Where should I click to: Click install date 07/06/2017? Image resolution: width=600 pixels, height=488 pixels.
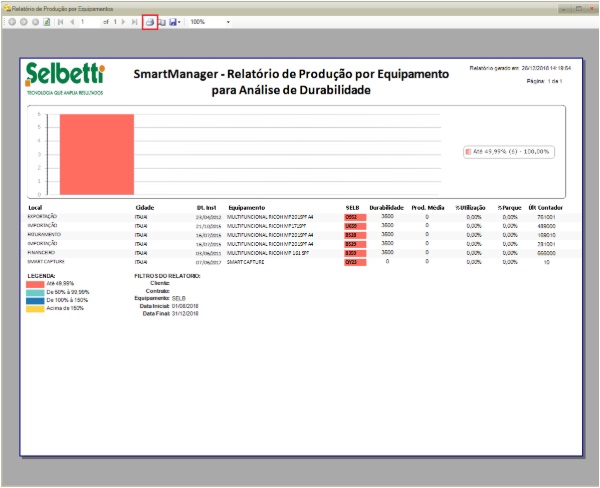pos(209,263)
